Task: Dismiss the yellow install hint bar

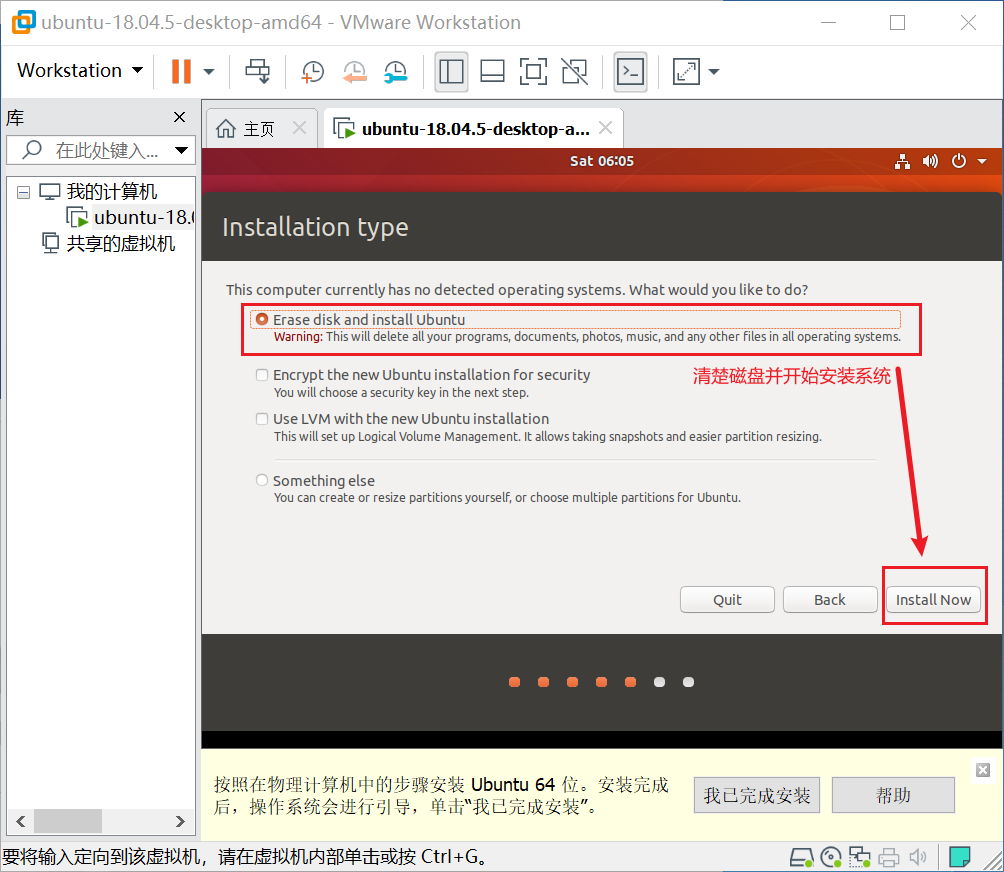Action: point(983,770)
